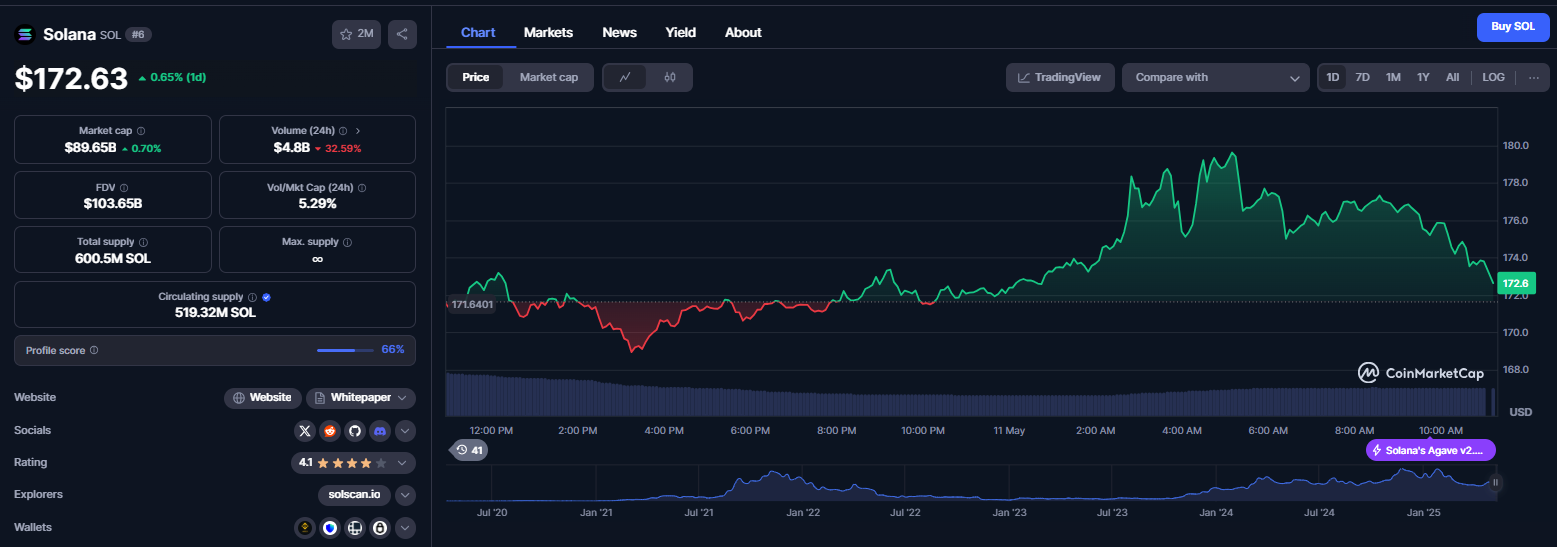Open the Reddit social icon
Screen dimensions: 1557x547
point(330,431)
